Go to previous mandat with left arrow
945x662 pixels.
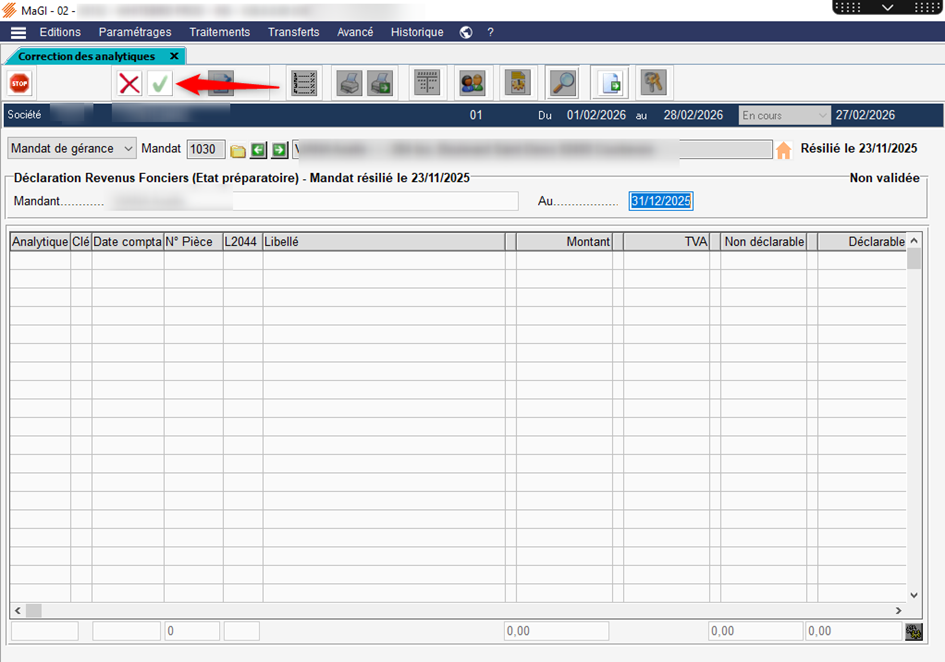click(258, 150)
